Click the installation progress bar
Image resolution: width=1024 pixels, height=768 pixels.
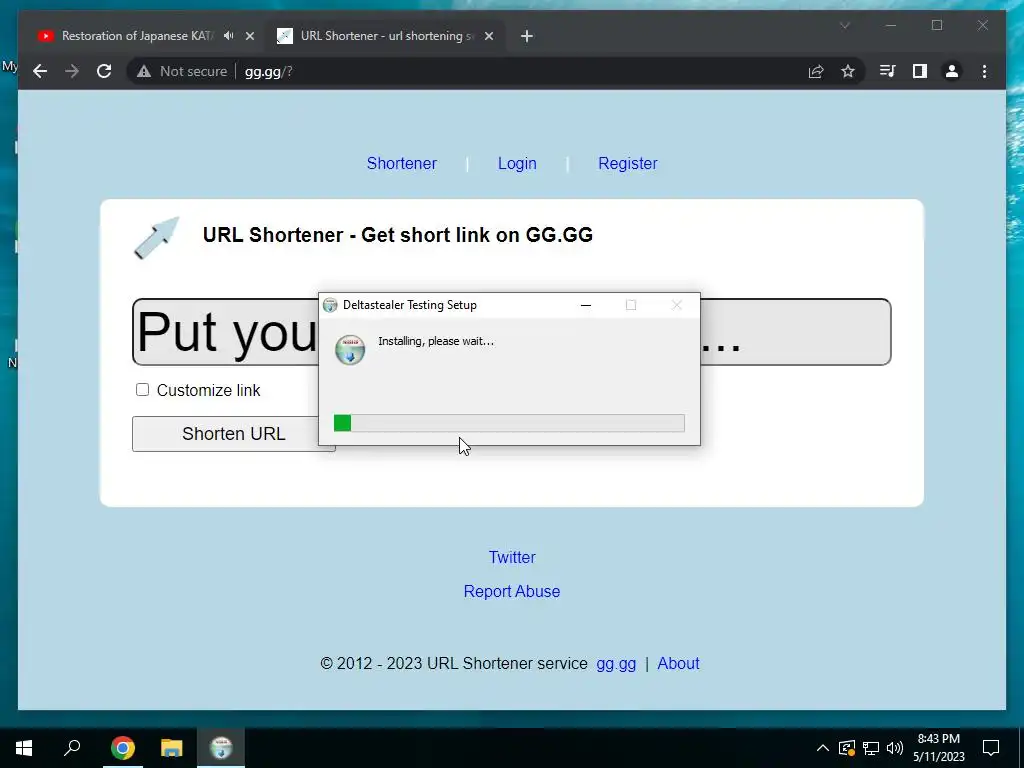pyautogui.click(x=509, y=423)
